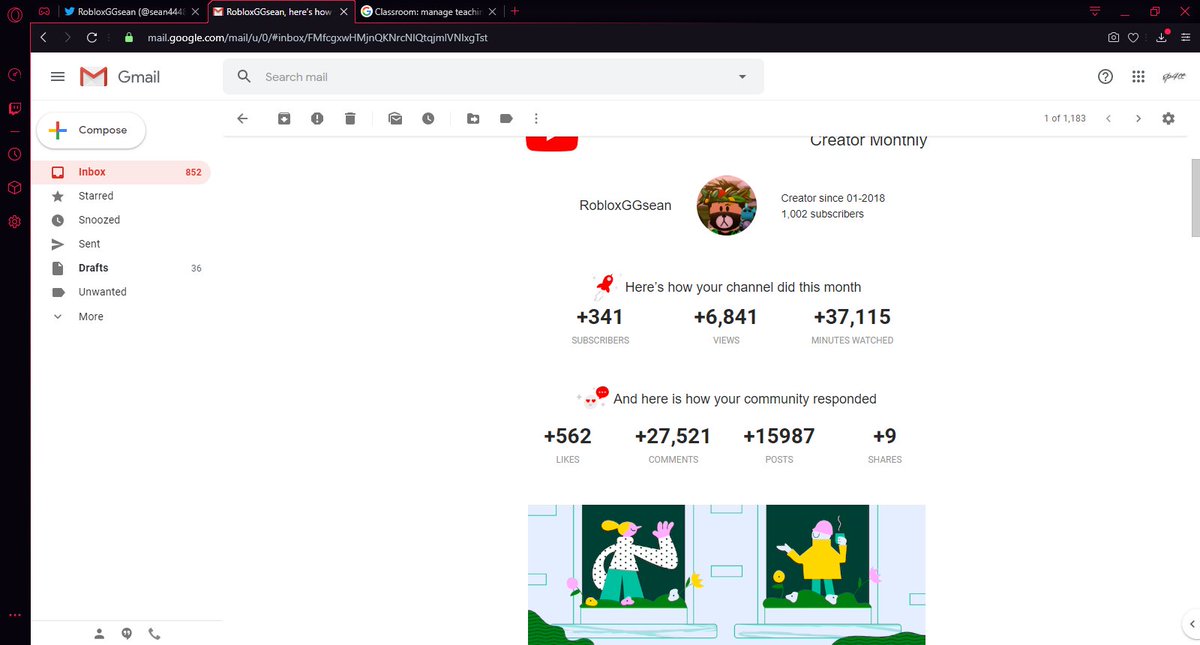The image size is (1200, 645).
Task: Go back to inbox arrow
Action: pos(242,119)
